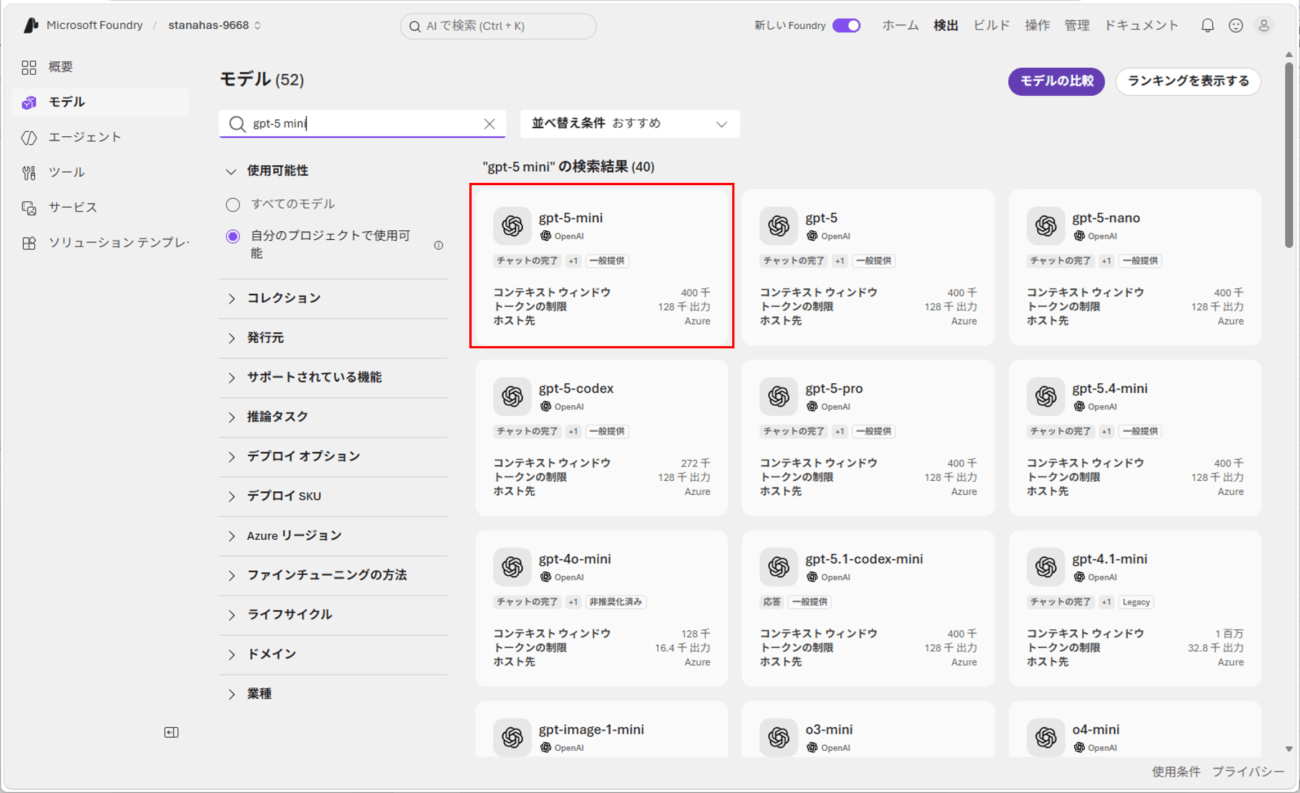Select the すべてのモデル radio button

233,204
